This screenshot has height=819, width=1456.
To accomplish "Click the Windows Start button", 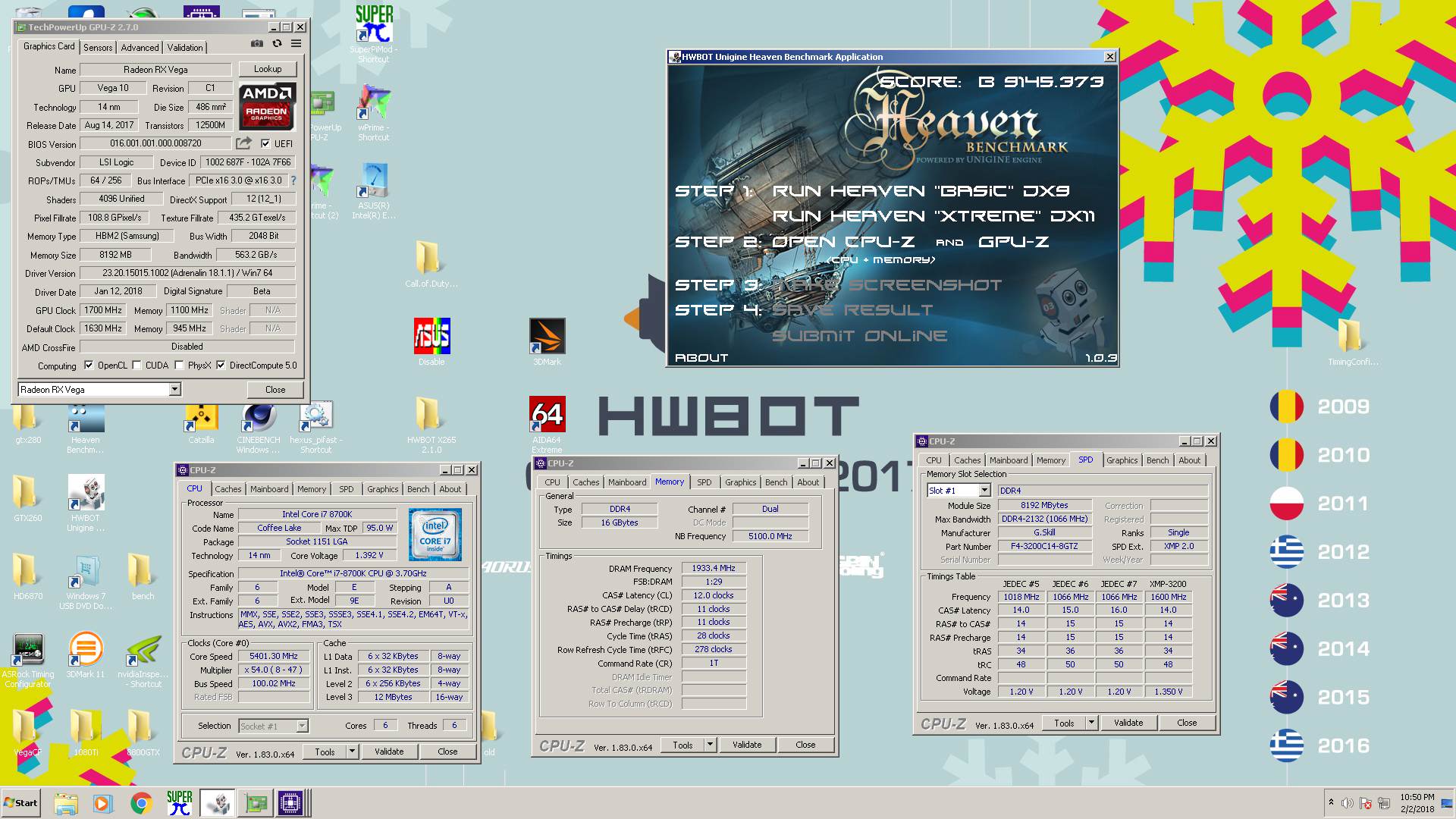I will pyautogui.click(x=21, y=803).
